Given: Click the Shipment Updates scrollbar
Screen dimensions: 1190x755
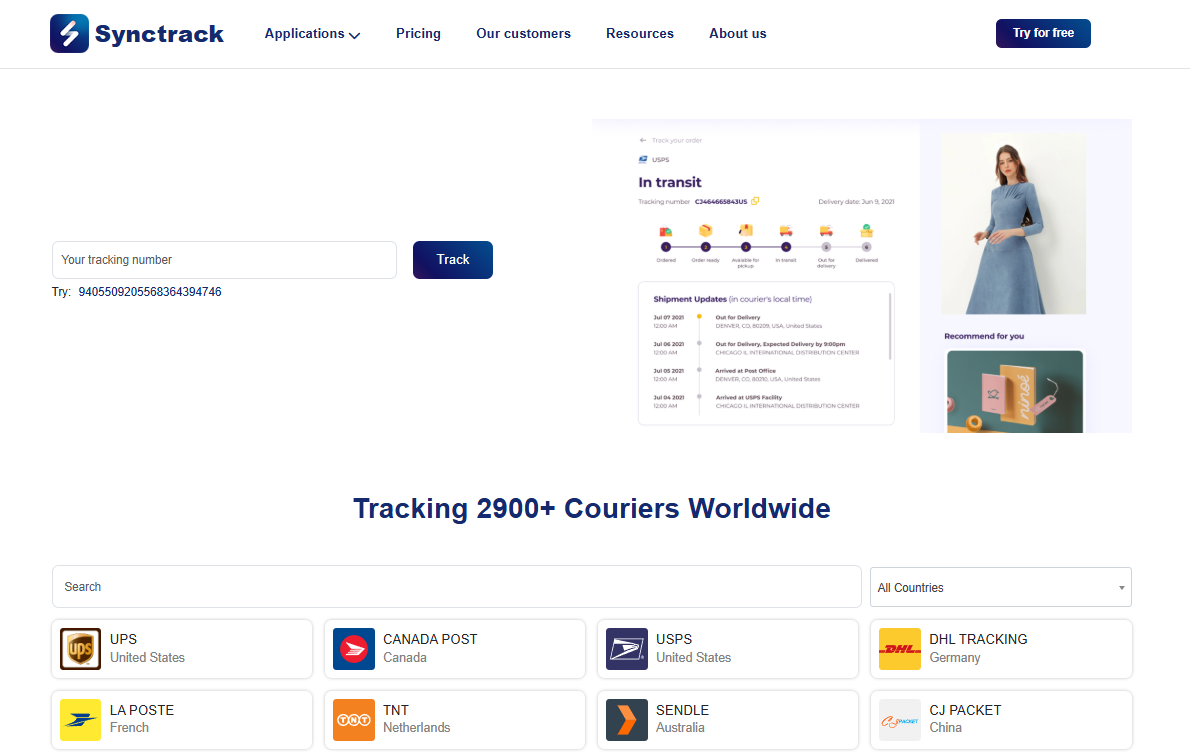Looking at the screenshot, I should coord(890,326).
